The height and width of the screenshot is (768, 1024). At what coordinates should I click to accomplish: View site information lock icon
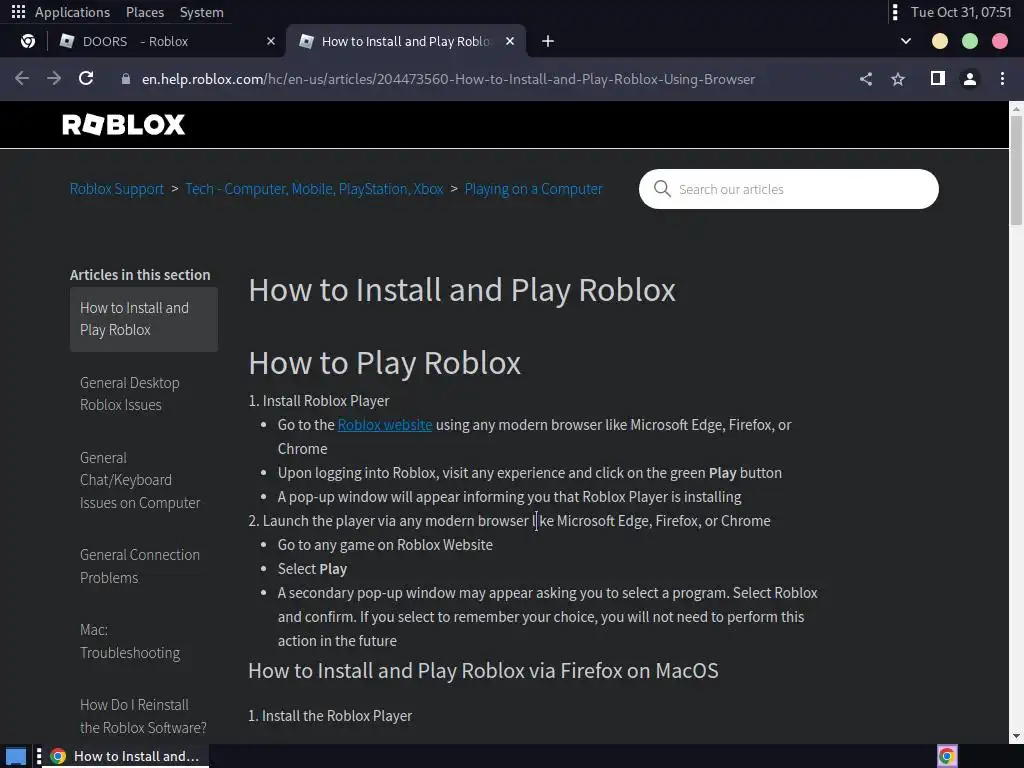tap(125, 79)
